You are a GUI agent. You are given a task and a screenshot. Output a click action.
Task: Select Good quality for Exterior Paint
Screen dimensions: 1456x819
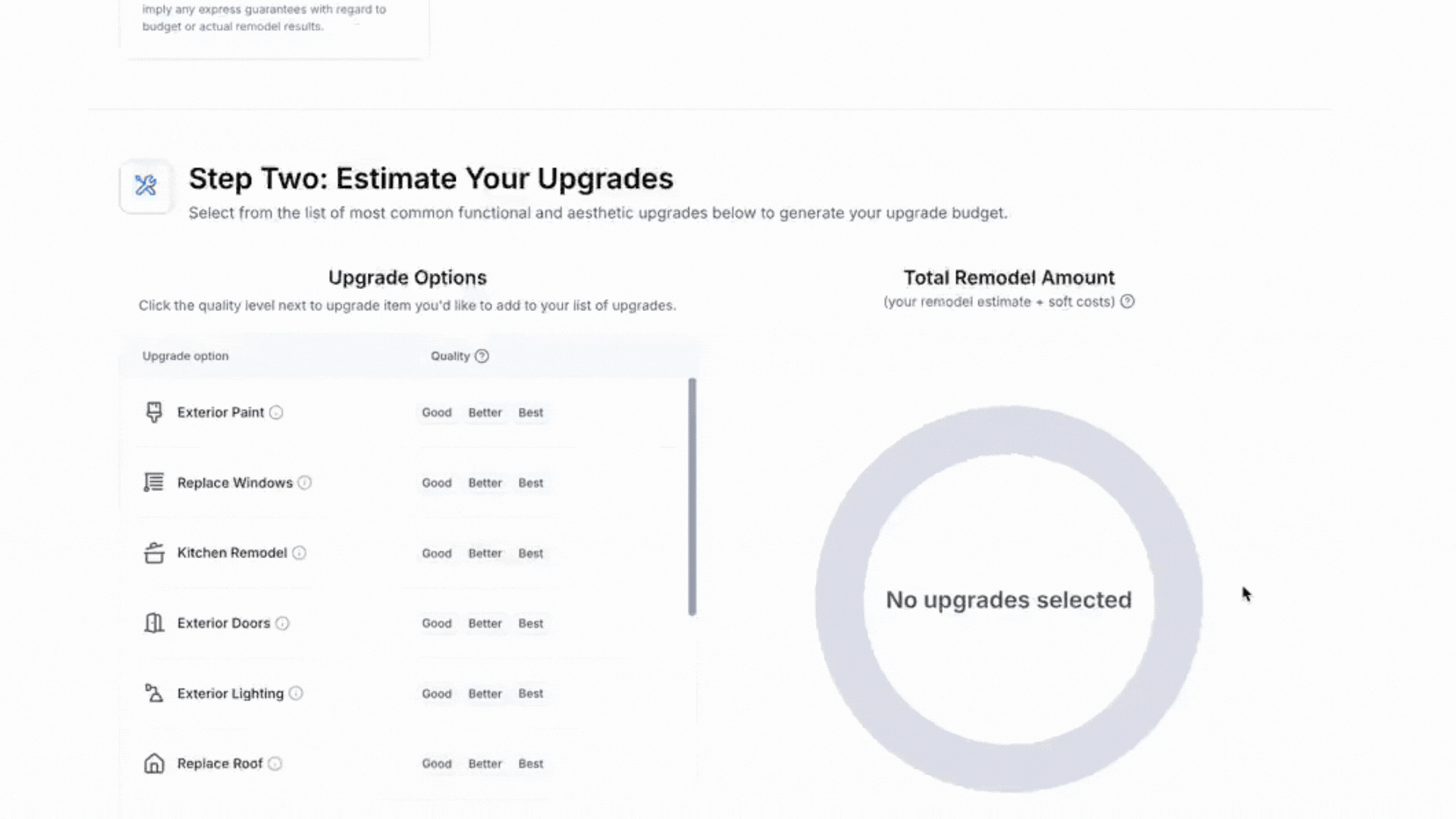point(437,412)
